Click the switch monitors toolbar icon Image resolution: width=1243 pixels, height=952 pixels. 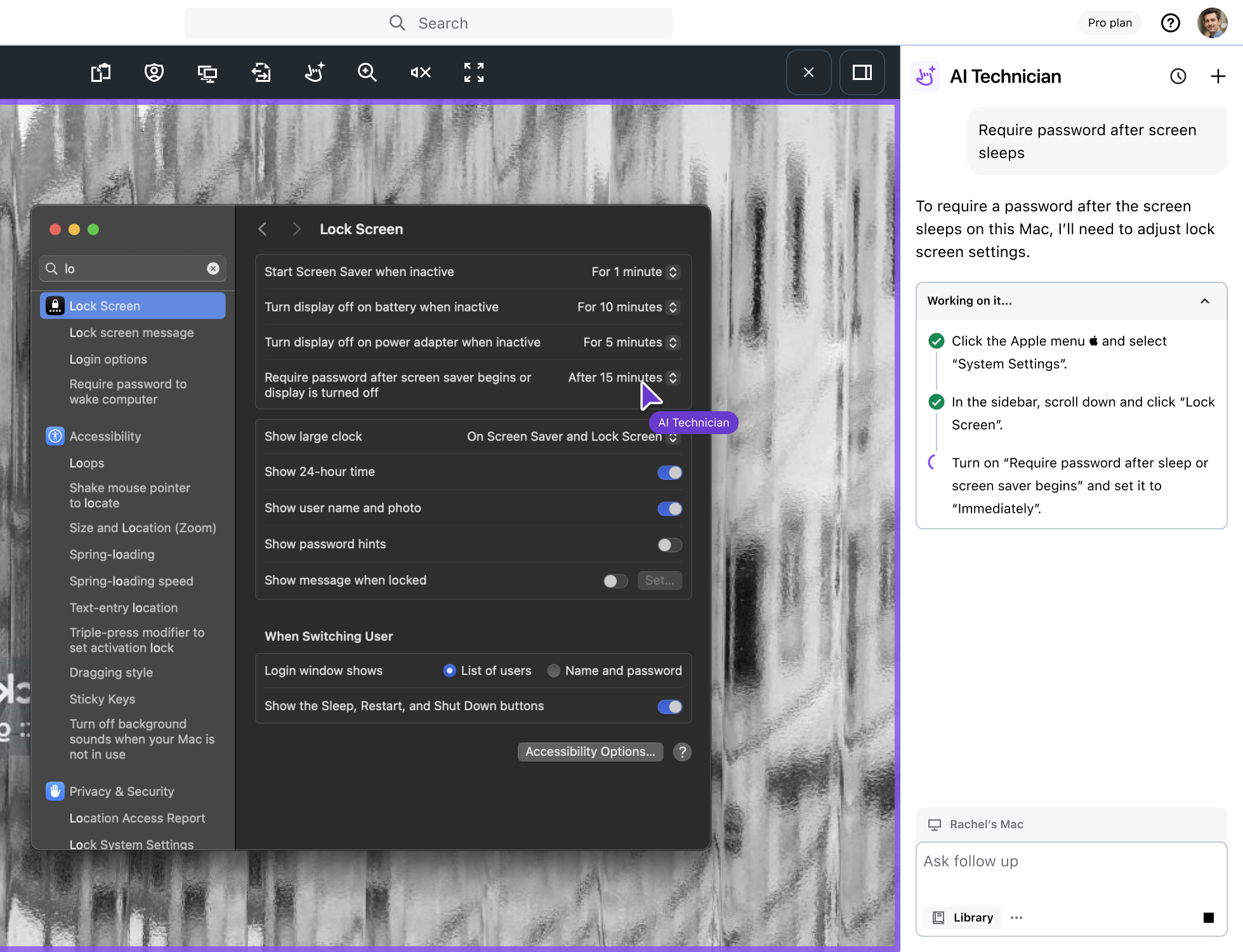[207, 73]
